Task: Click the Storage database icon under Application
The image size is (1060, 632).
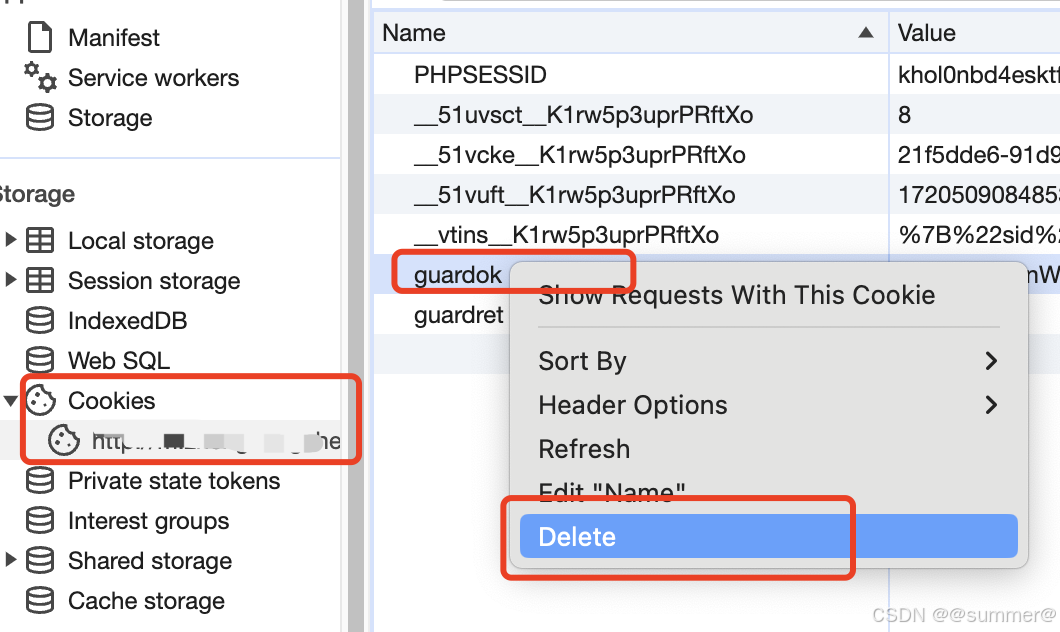Action: [40, 118]
